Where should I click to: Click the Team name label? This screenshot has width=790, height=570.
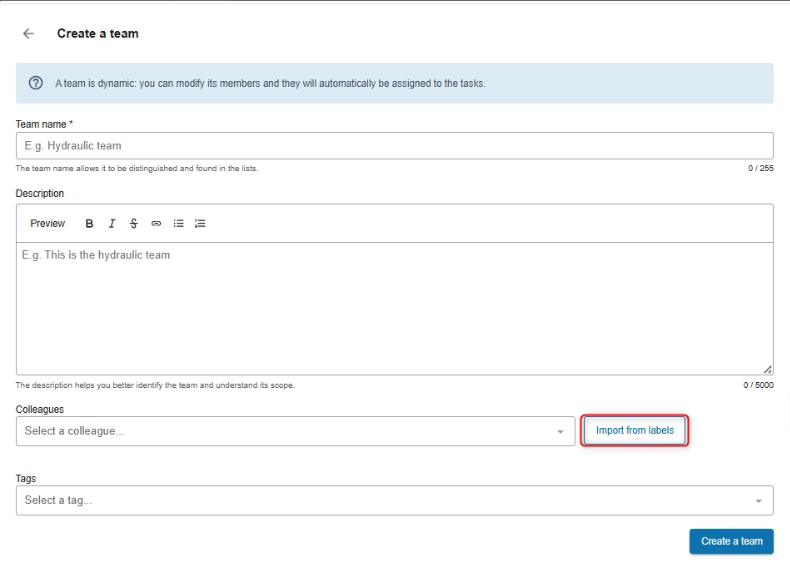click(44, 124)
